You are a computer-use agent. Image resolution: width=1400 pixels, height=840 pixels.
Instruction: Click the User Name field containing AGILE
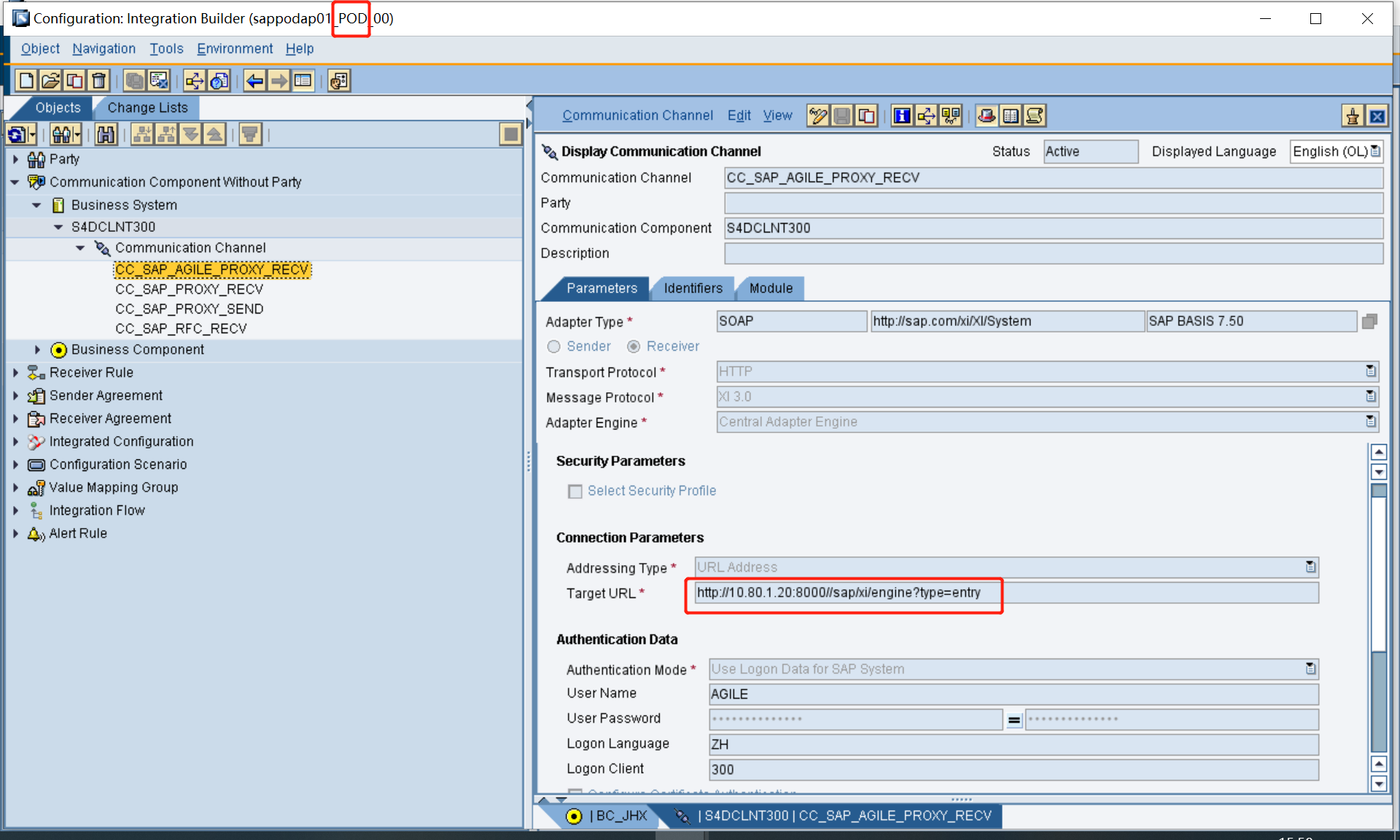click(x=1014, y=694)
